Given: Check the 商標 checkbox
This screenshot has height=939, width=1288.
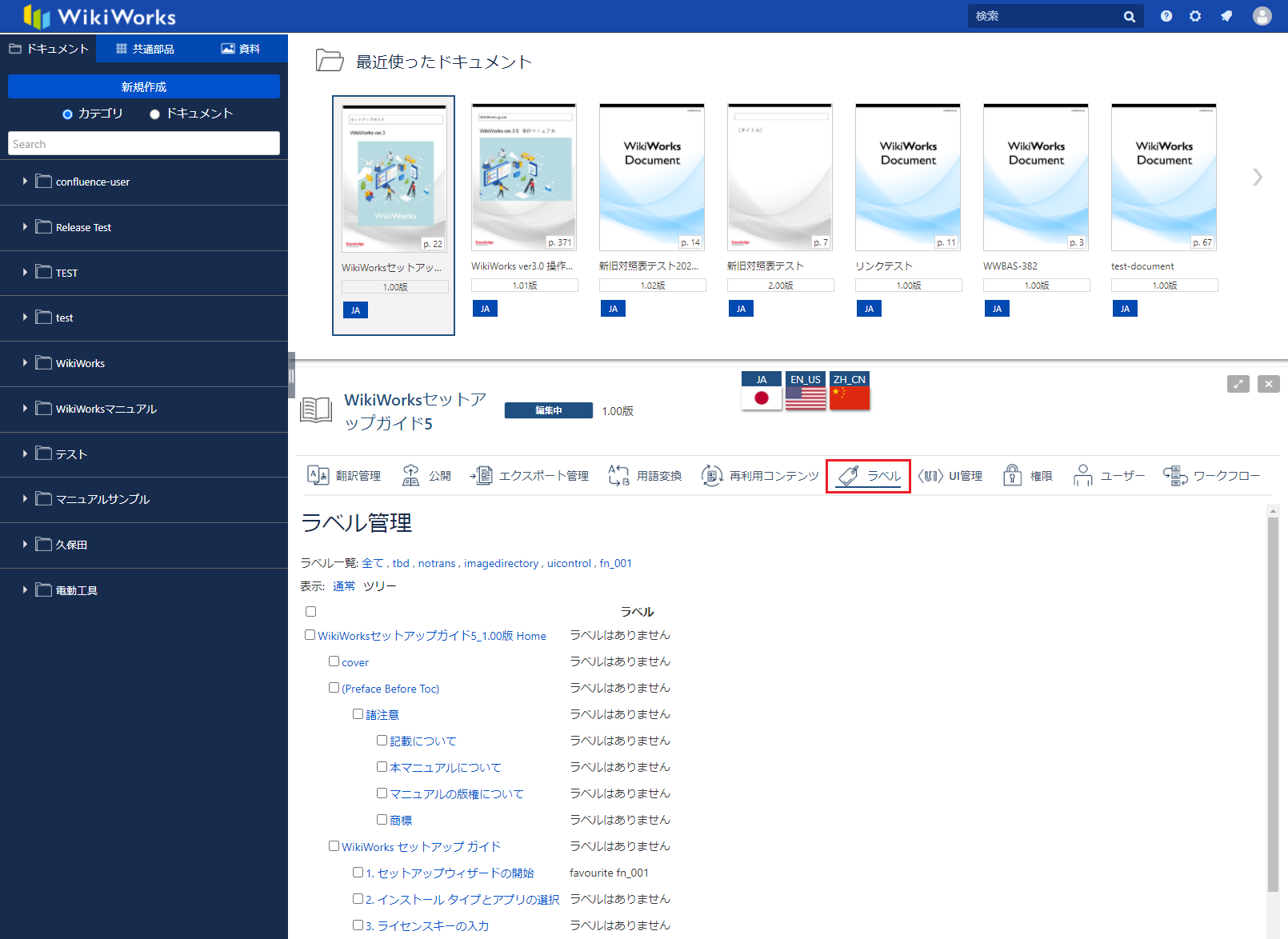Looking at the screenshot, I should click(x=382, y=820).
